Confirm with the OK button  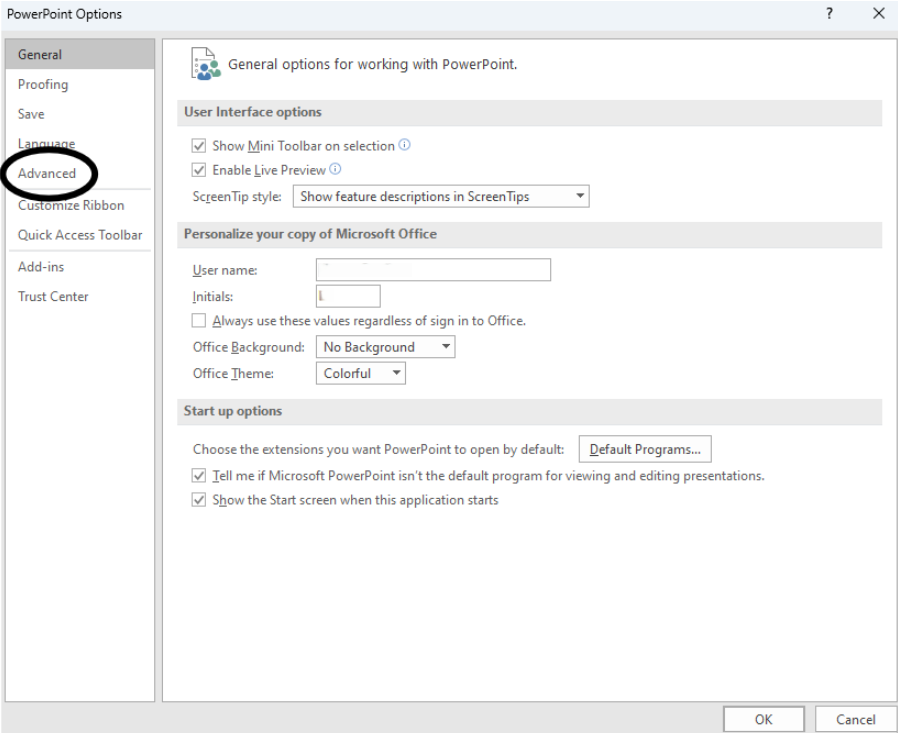[x=763, y=719]
